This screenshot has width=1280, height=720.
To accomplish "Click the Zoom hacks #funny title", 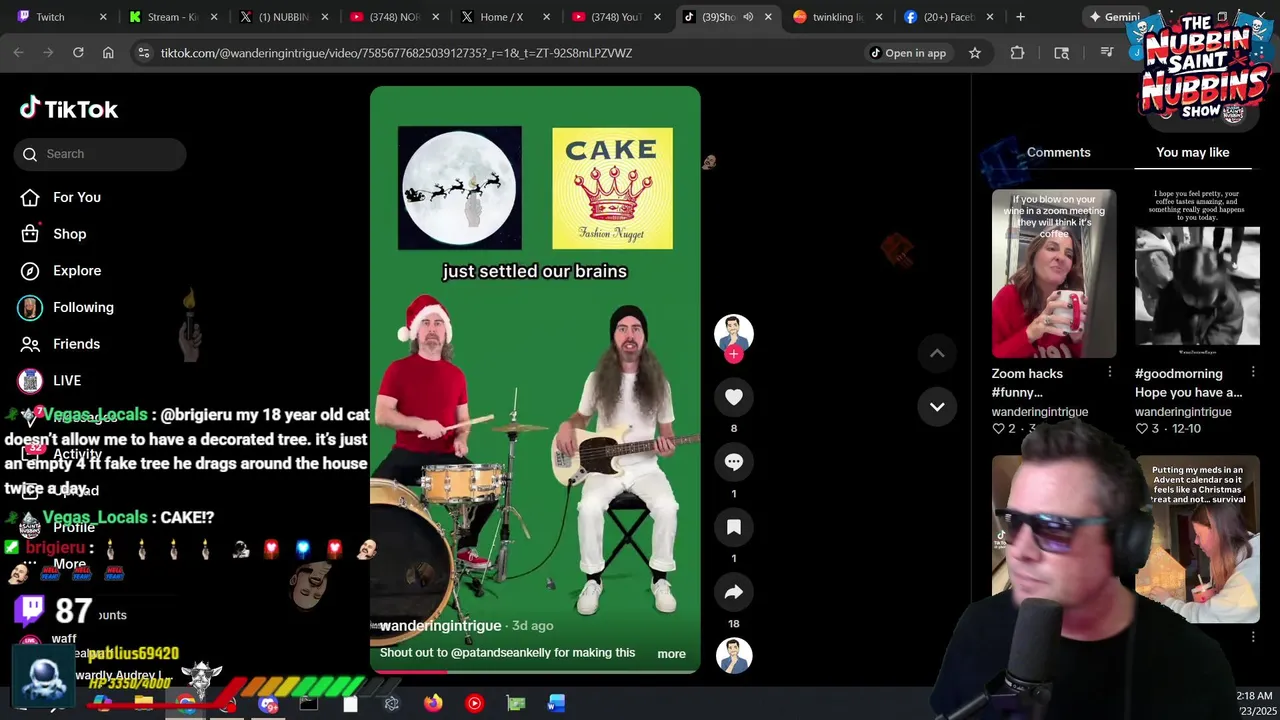I will 1027,383.
